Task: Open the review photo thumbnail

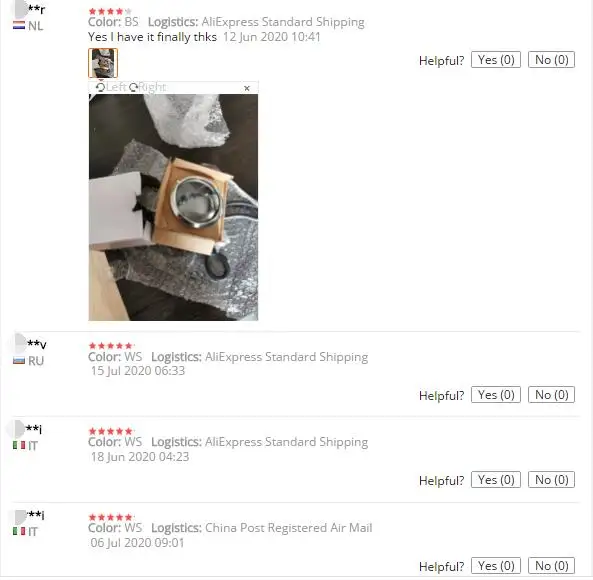Action: [103, 63]
